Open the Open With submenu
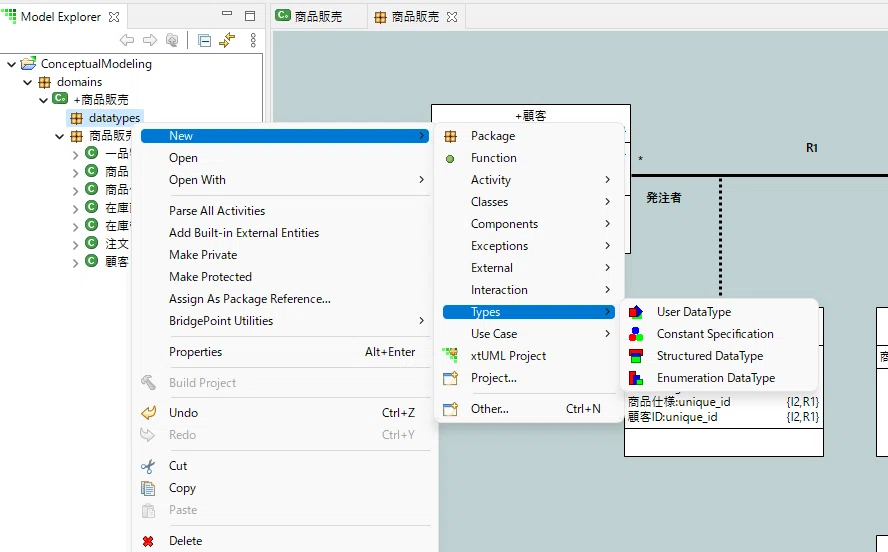Viewport: 888px width, 552px height. click(285, 180)
